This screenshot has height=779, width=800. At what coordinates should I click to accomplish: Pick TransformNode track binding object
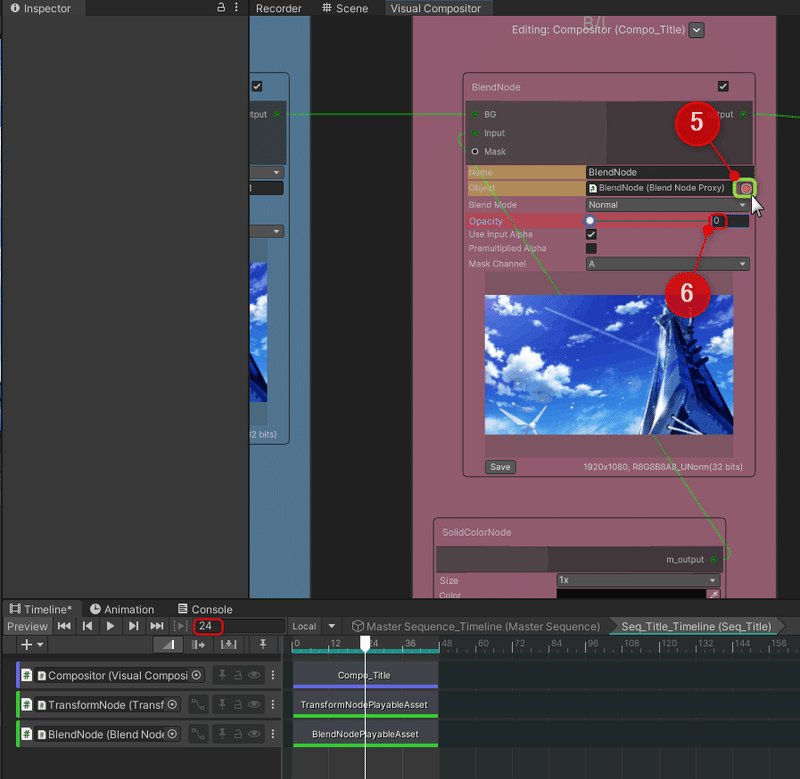tap(172, 705)
